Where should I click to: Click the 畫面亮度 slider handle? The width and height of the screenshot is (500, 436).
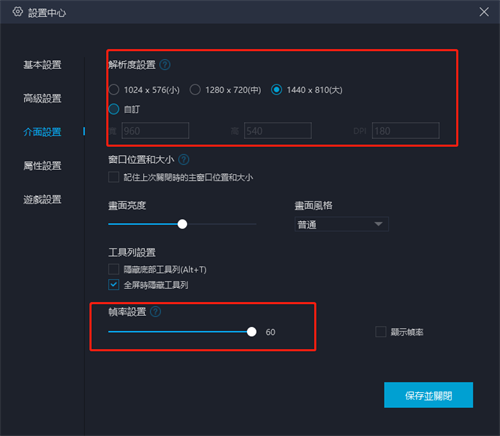point(182,224)
